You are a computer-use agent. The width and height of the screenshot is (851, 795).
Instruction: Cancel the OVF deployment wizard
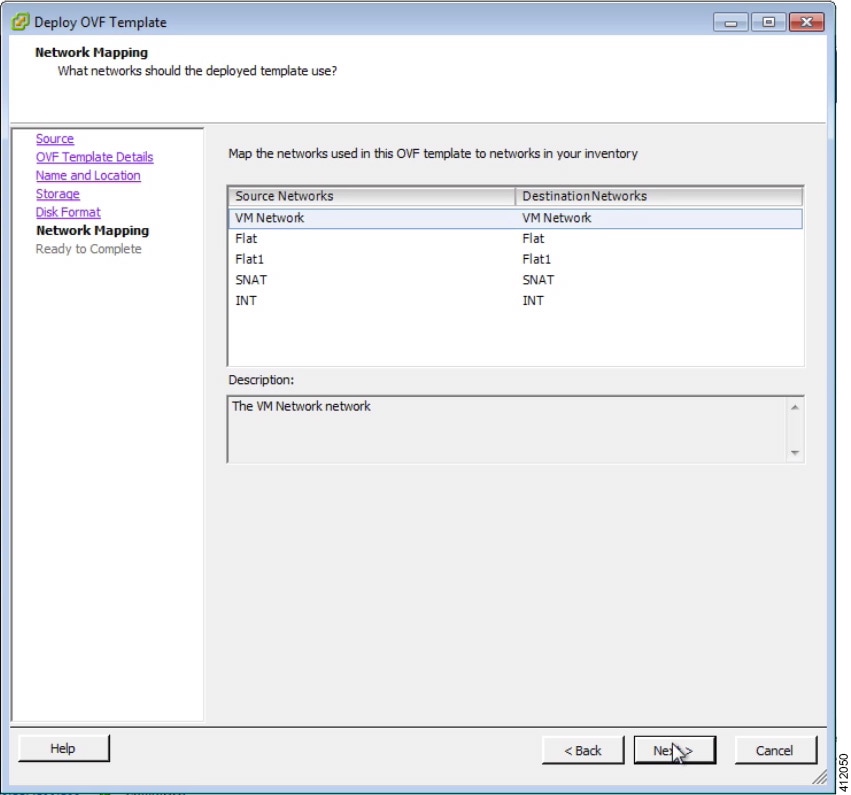(x=776, y=750)
